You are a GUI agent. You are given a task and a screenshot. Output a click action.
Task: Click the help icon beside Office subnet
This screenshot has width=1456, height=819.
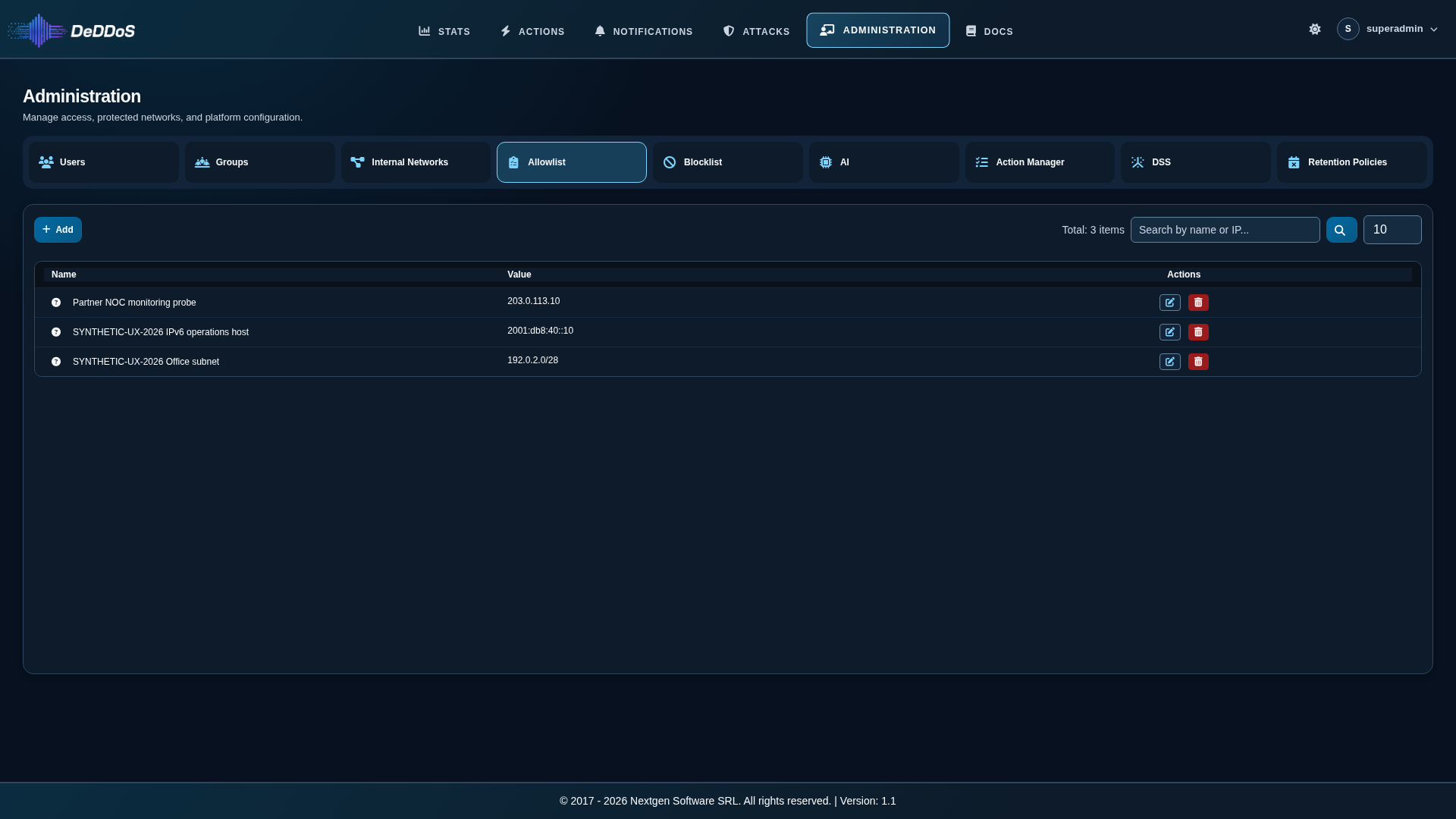point(56,362)
